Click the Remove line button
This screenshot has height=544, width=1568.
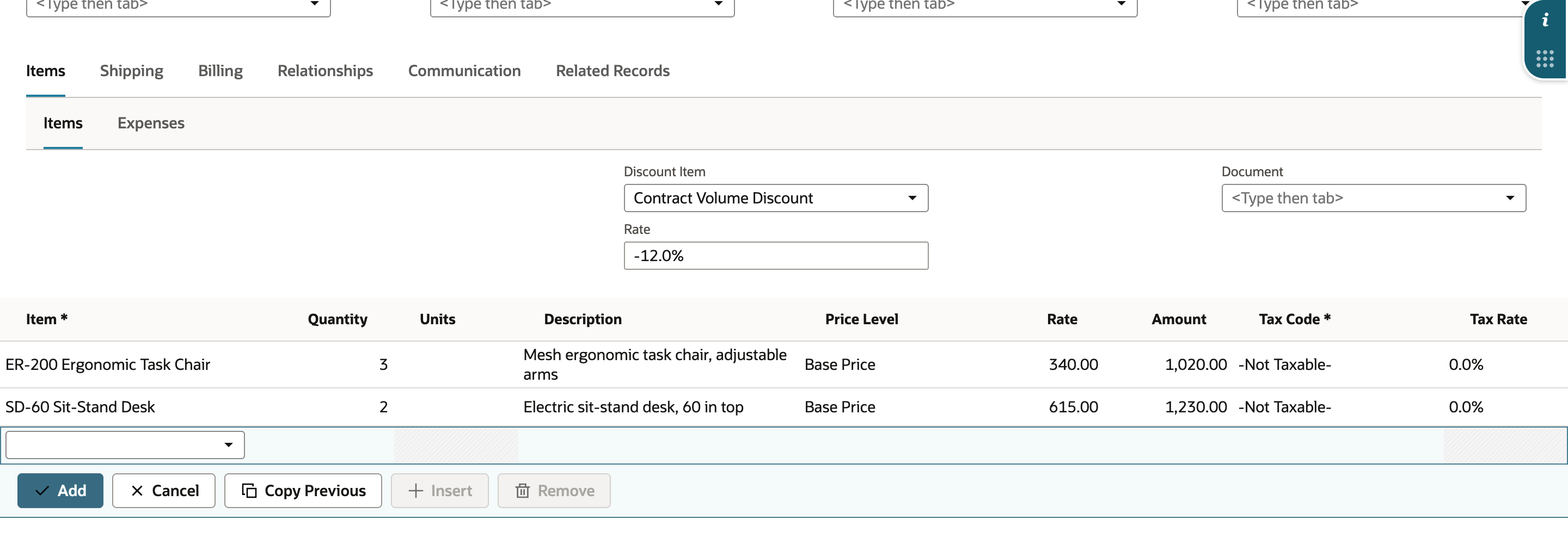(554, 491)
